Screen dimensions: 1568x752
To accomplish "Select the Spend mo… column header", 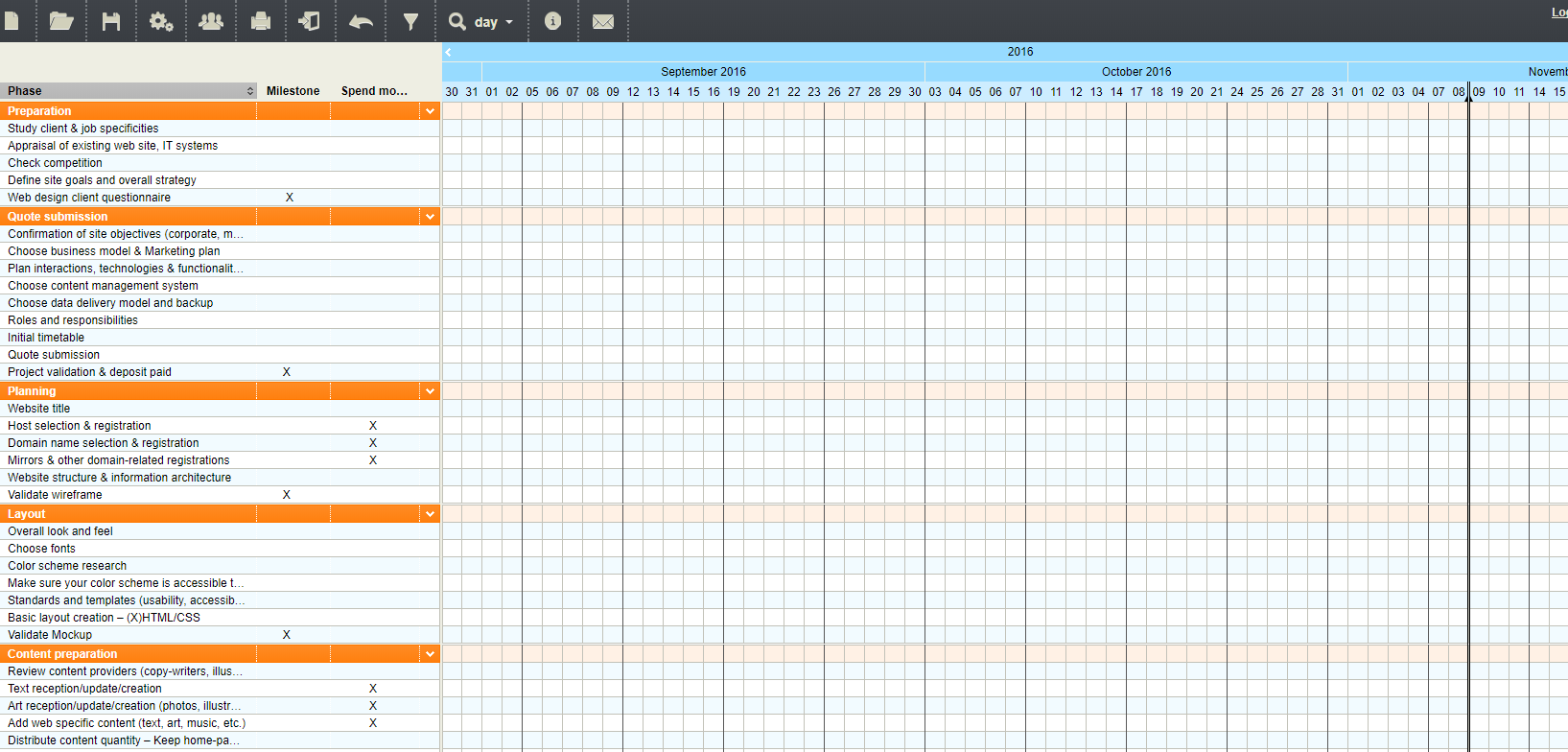I will 374,91.
